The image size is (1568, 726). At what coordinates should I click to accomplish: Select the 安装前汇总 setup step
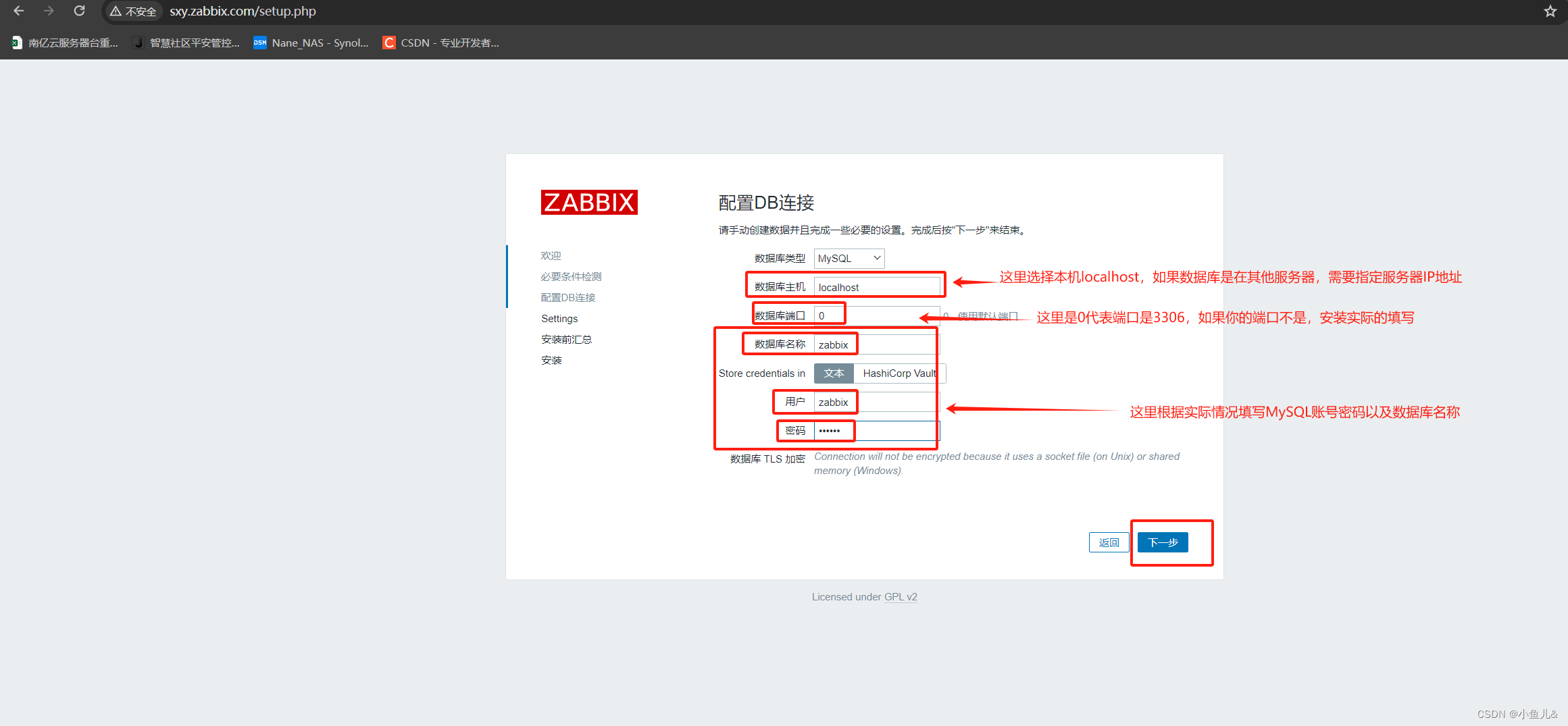tap(566, 340)
